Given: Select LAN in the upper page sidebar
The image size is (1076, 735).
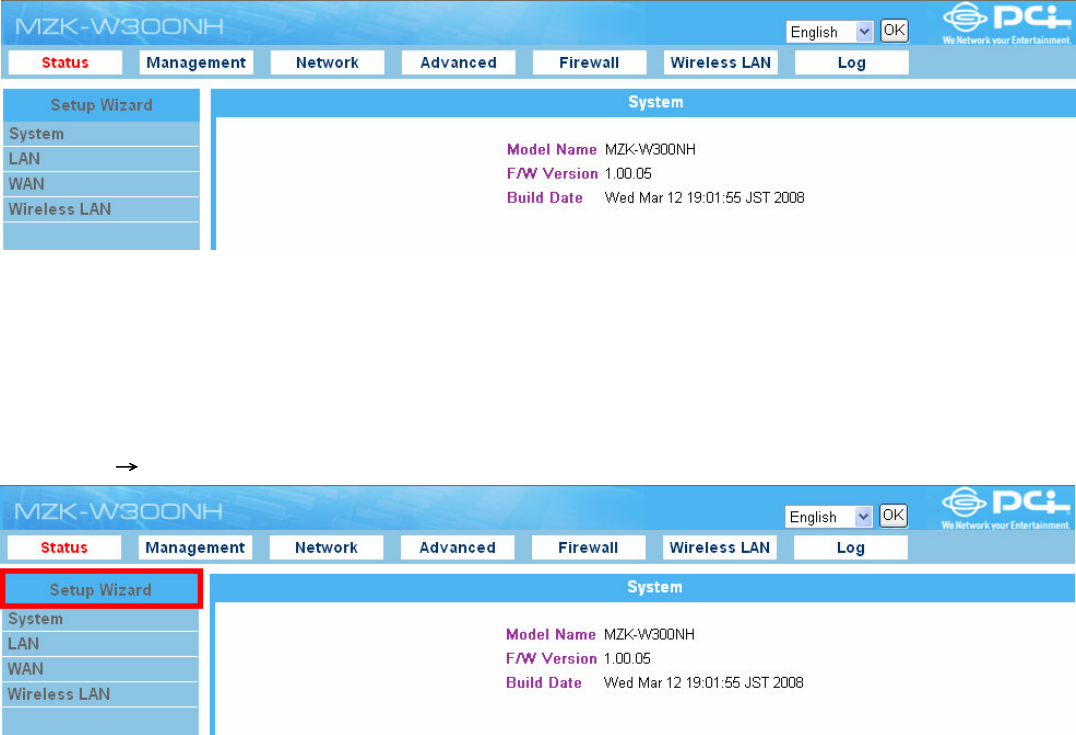Looking at the screenshot, I should [x=102, y=159].
